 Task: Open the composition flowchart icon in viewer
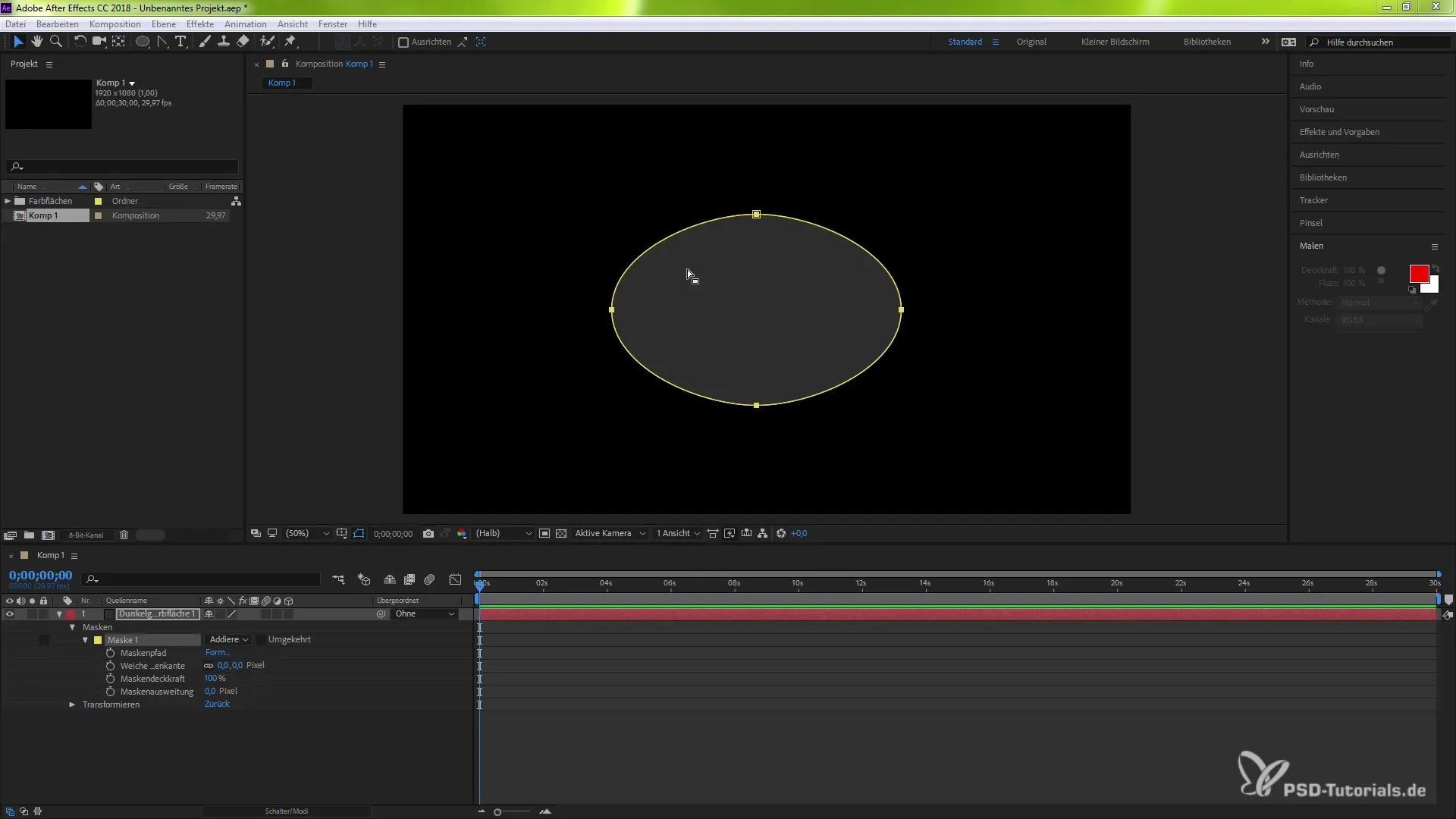point(762,534)
